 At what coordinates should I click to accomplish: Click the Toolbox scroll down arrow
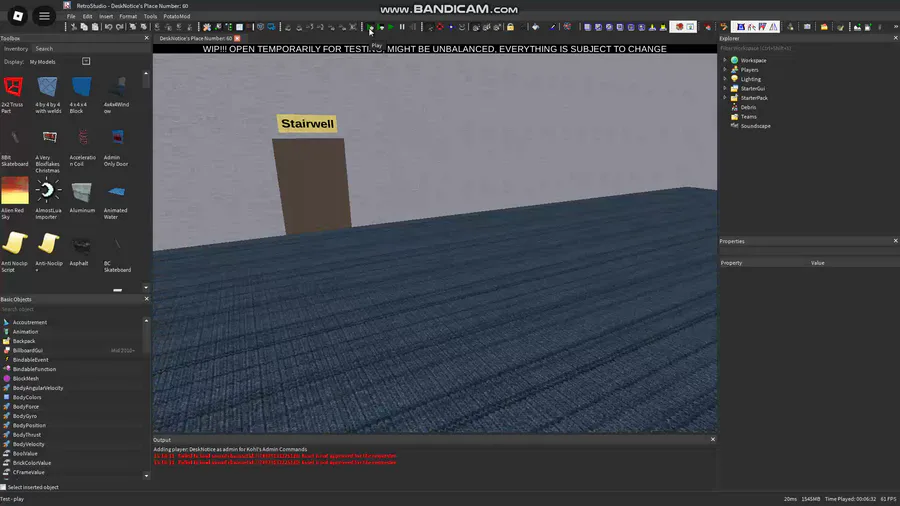(x=146, y=287)
